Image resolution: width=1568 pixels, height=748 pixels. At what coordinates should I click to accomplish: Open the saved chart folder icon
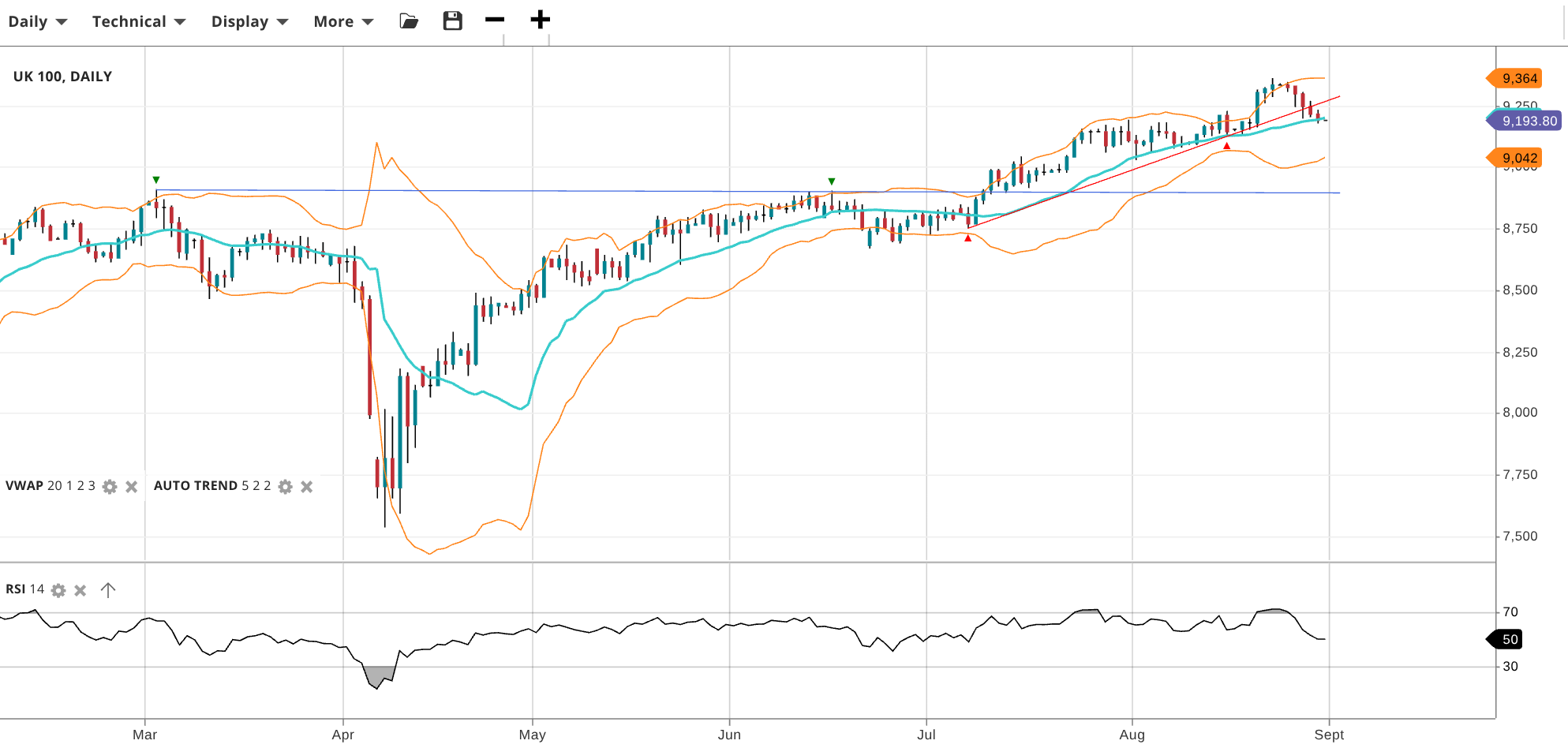click(x=409, y=21)
